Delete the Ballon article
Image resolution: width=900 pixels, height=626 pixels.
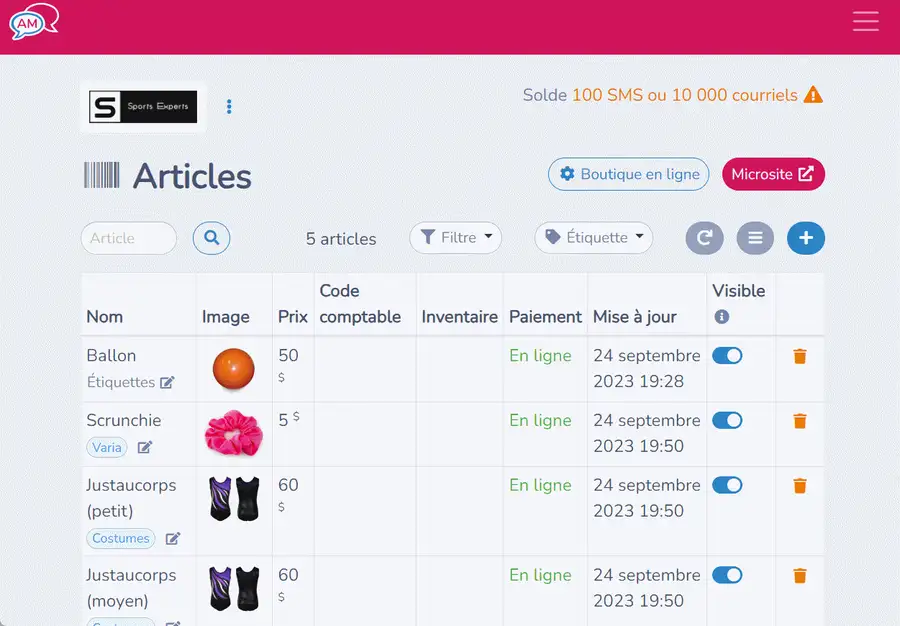click(x=800, y=356)
